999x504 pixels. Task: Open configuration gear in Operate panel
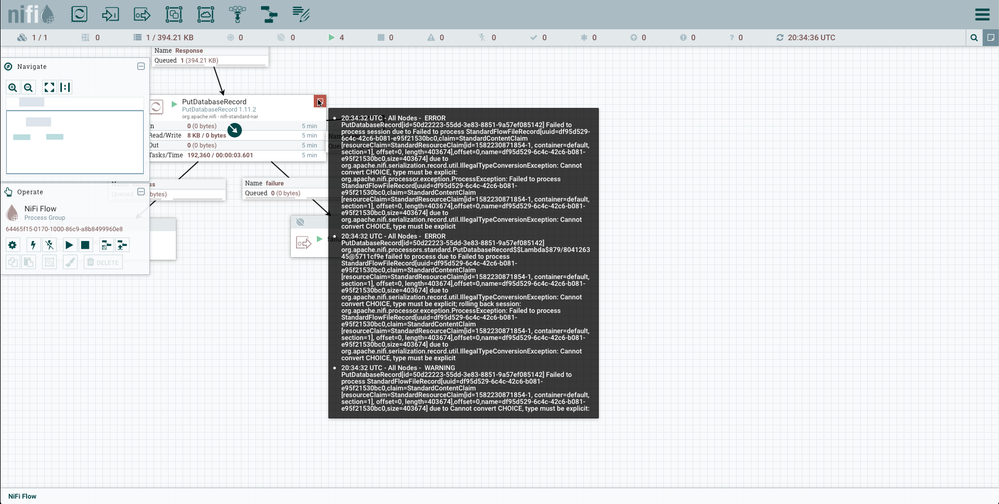pos(13,245)
